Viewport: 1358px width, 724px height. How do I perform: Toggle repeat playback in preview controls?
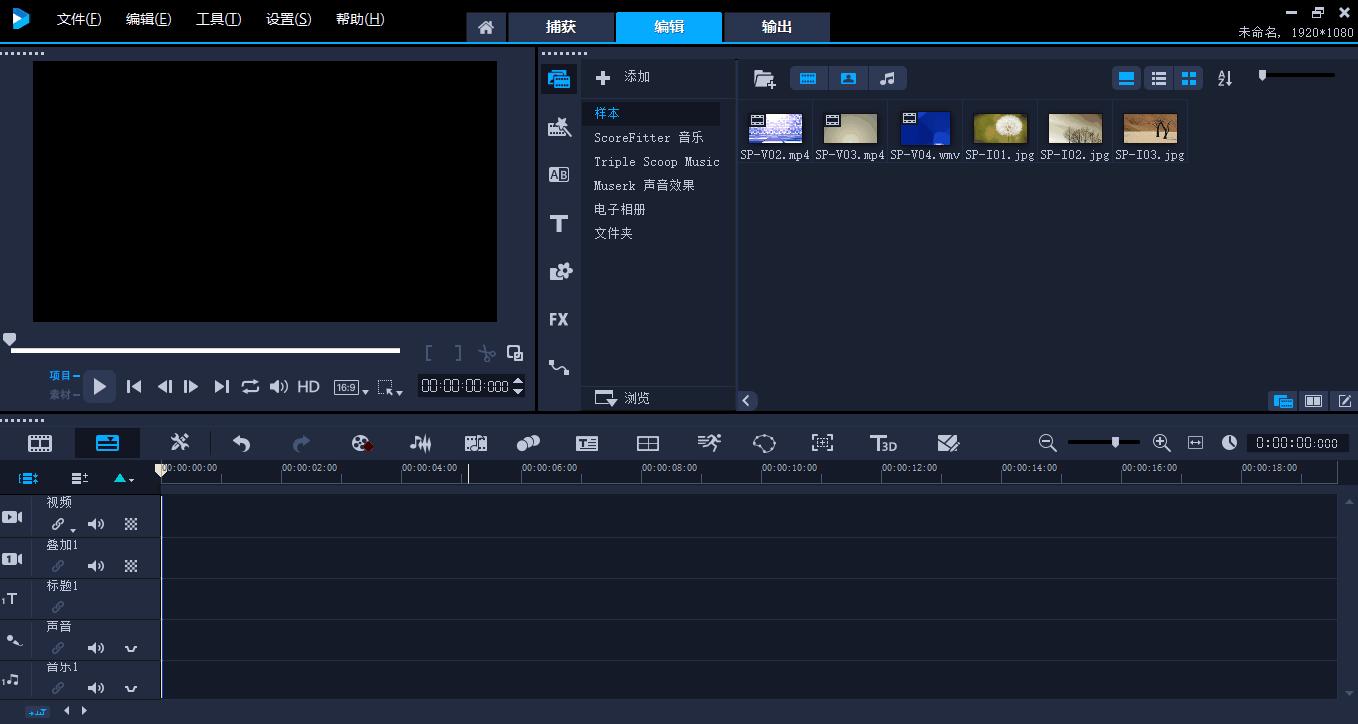click(x=250, y=386)
